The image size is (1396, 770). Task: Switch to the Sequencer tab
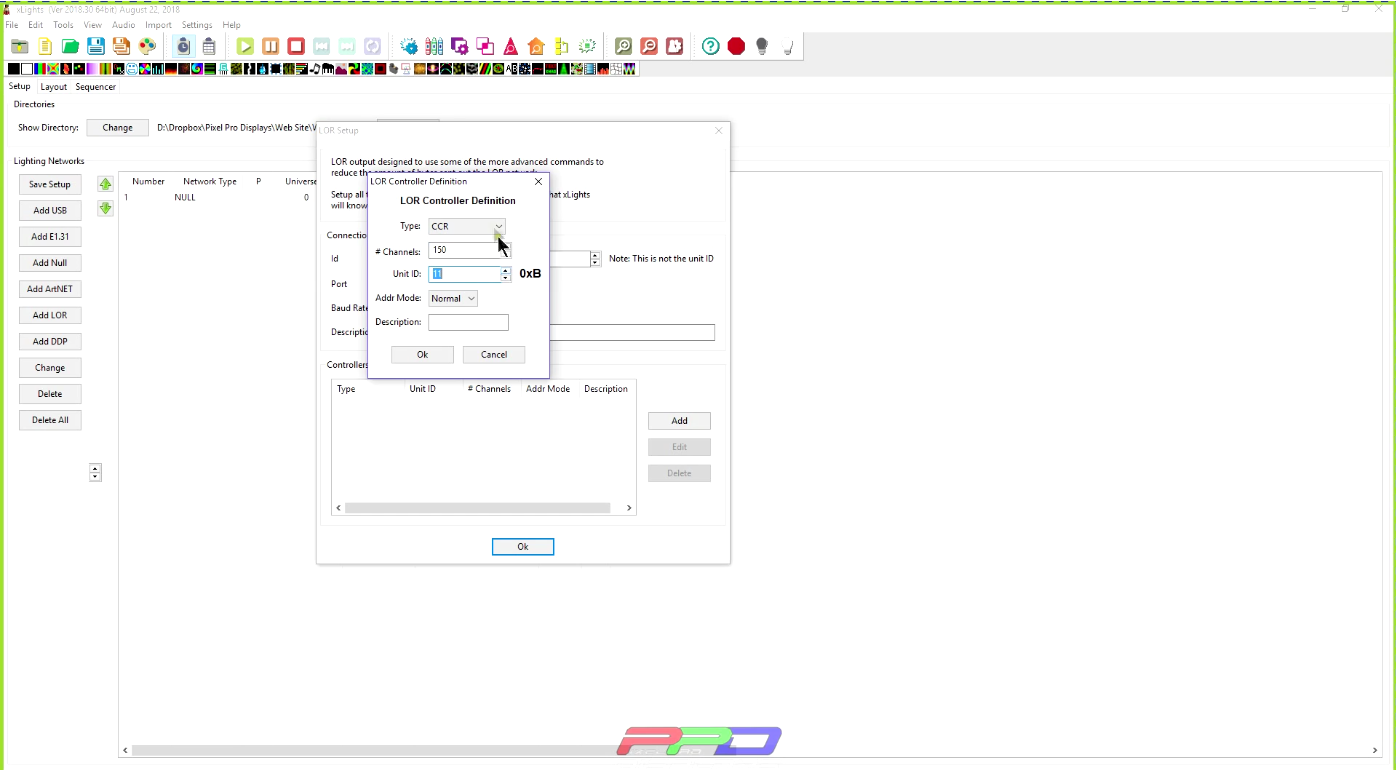tap(96, 87)
